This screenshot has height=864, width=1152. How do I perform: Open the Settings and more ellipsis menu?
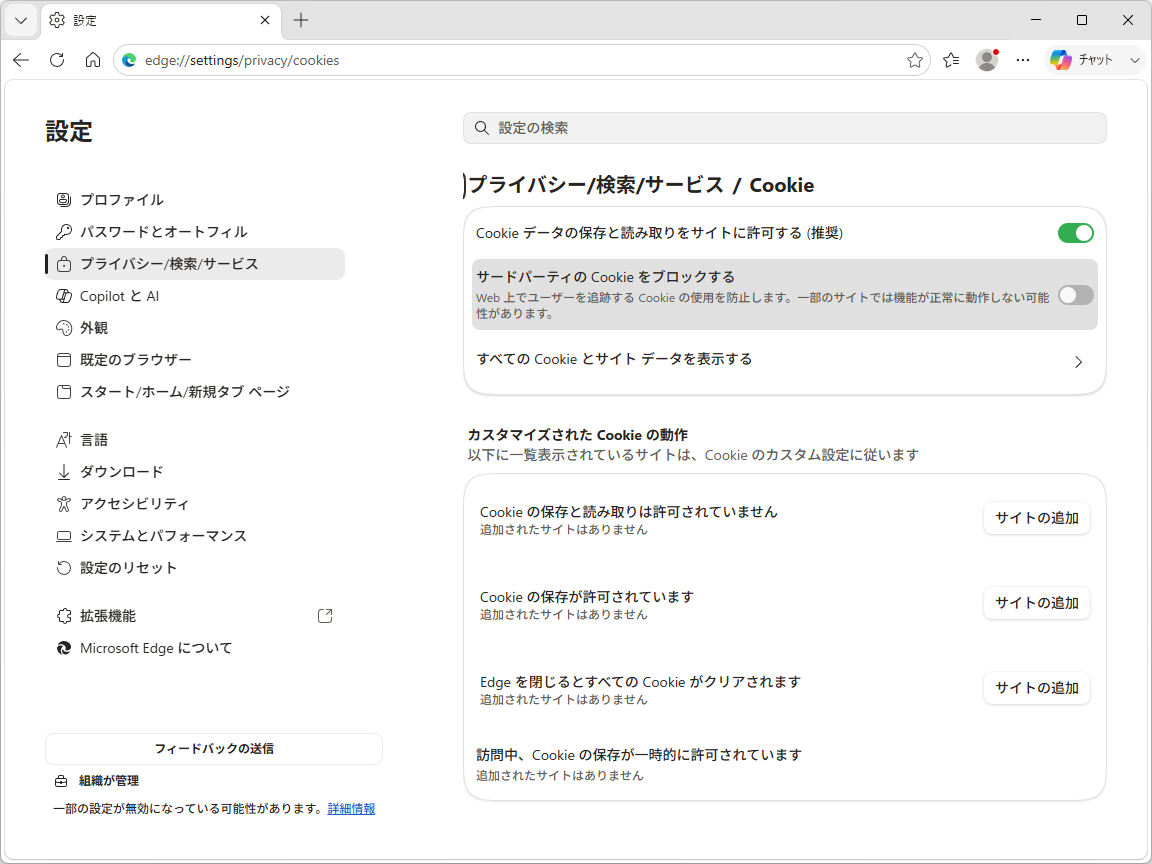1023,60
